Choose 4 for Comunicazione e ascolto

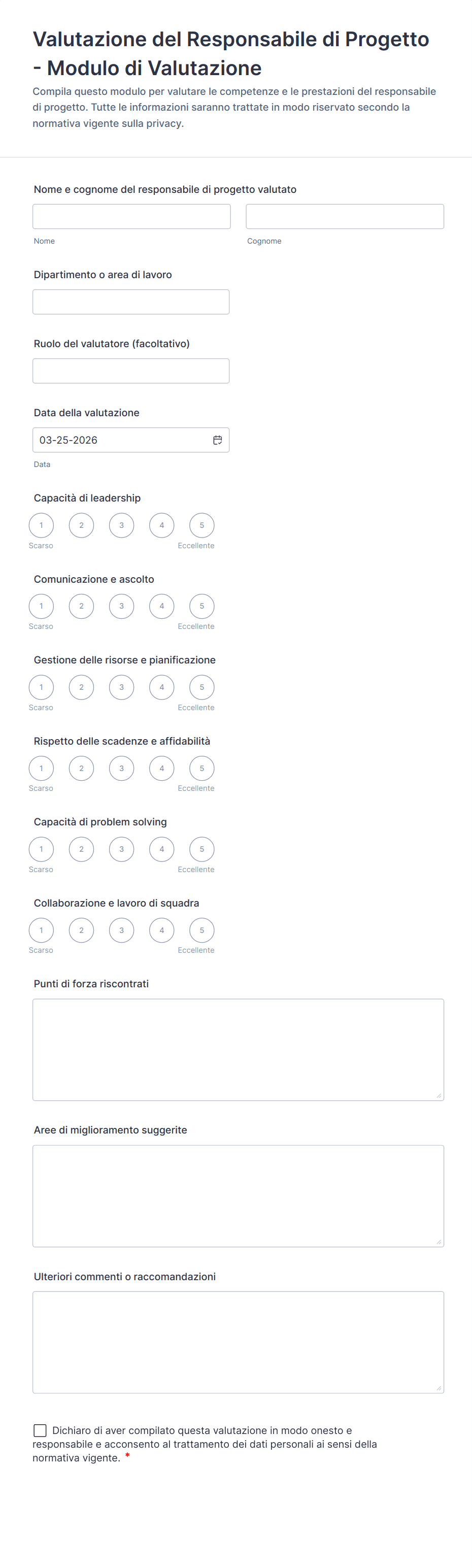[162, 606]
